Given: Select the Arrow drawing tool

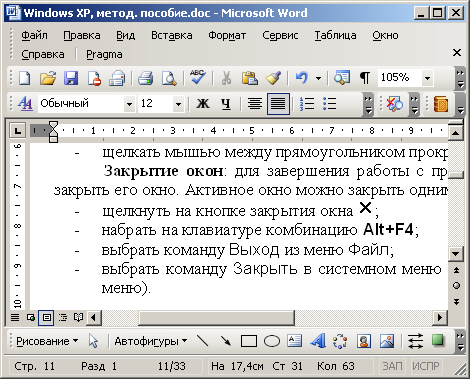Looking at the screenshot, I should pyautogui.click(x=226, y=341).
